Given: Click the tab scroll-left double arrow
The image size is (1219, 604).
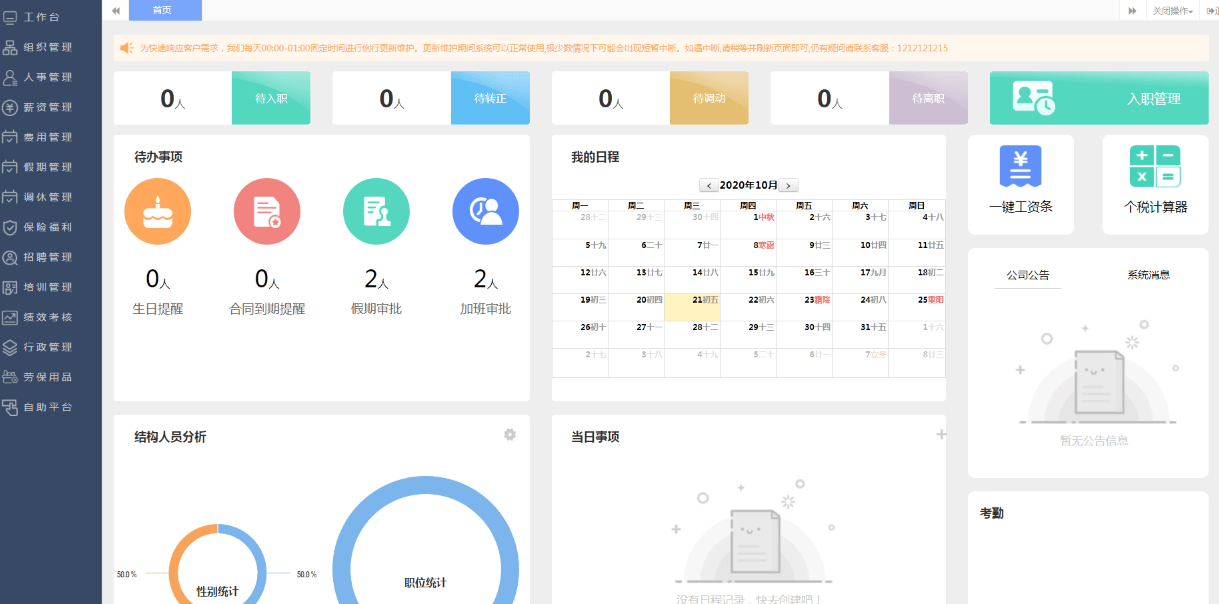Looking at the screenshot, I should (x=116, y=10).
